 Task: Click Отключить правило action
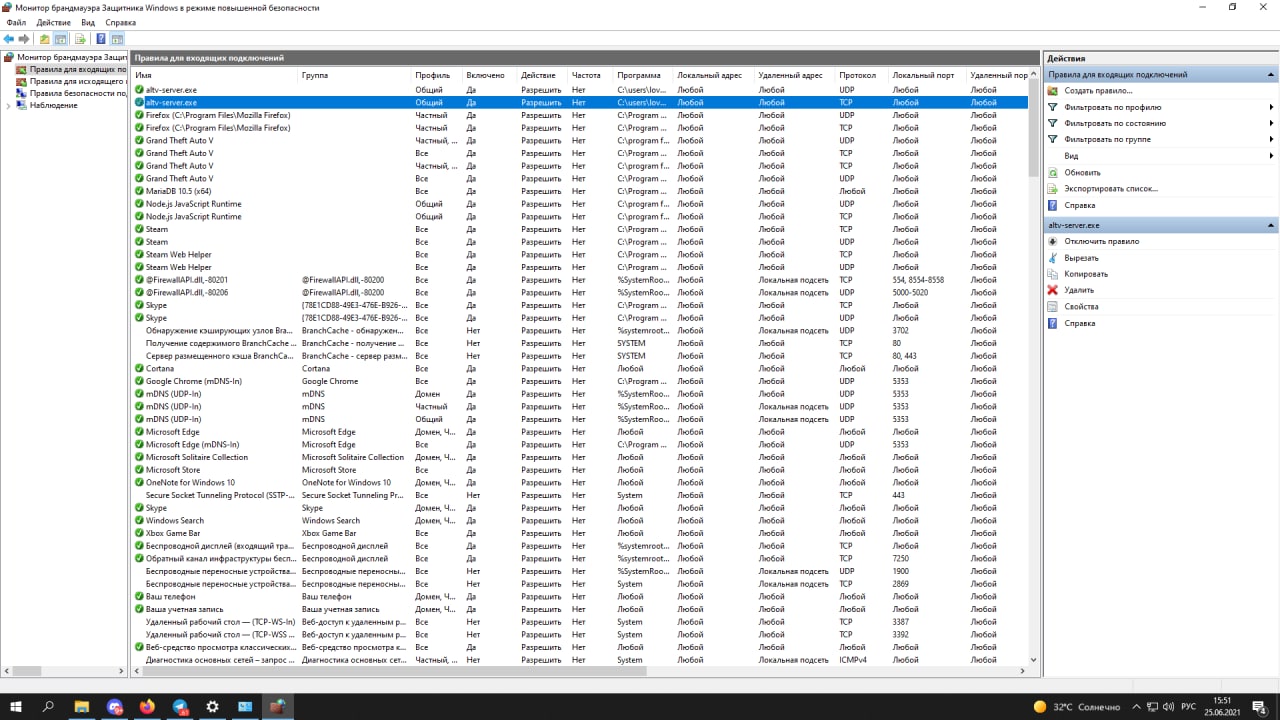[x=1101, y=242]
